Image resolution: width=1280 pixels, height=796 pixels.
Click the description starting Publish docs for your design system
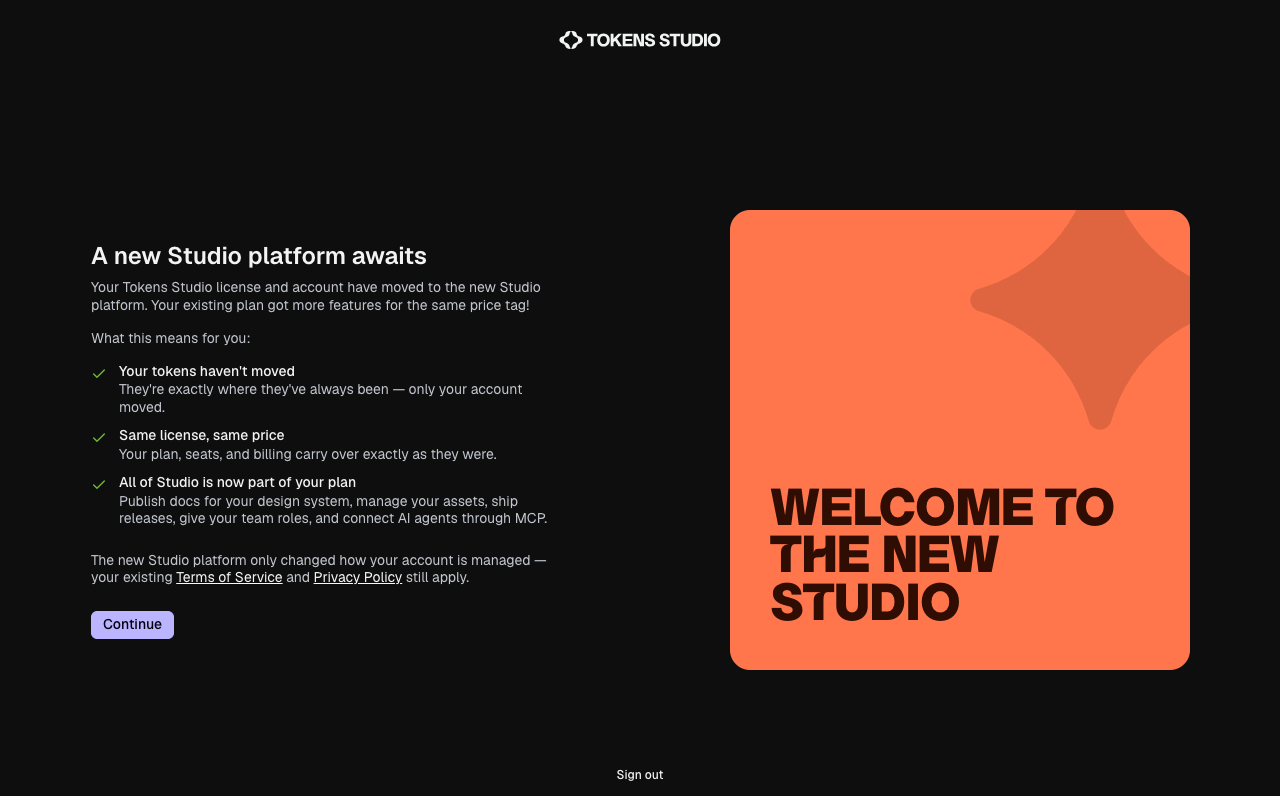(333, 510)
